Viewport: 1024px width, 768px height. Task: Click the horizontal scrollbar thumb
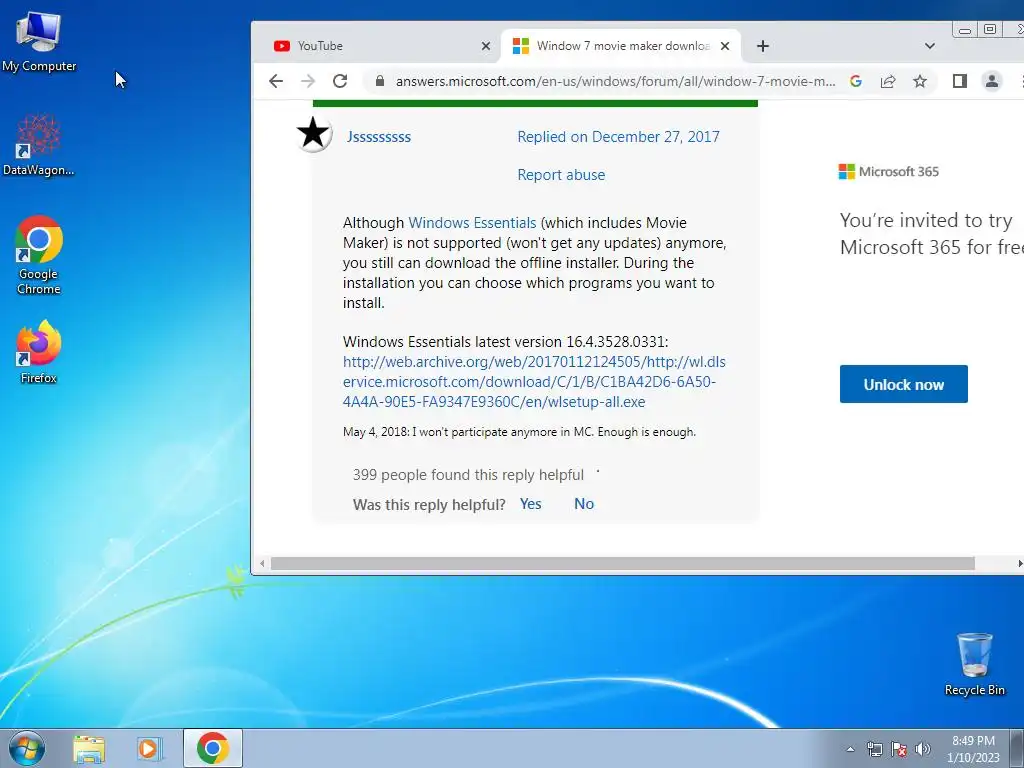pyautogui.click(x=622, y=564)
